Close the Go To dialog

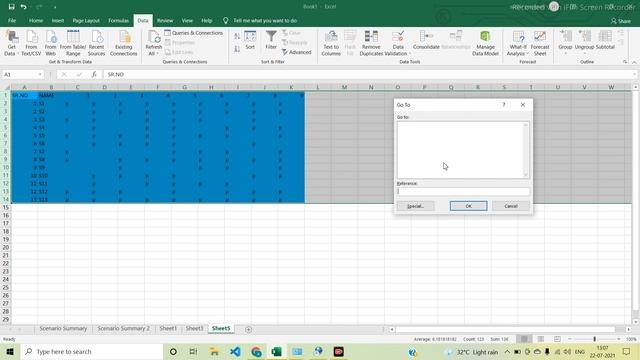point(523,105)
